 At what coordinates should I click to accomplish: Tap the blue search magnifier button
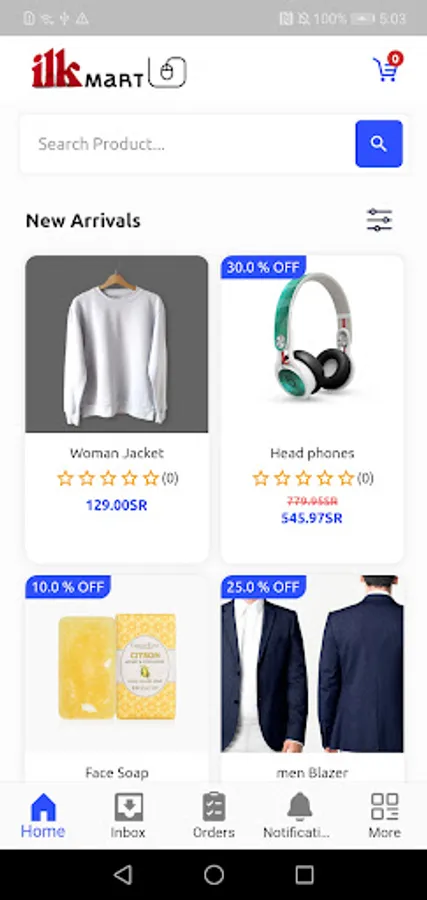(379, 143)
